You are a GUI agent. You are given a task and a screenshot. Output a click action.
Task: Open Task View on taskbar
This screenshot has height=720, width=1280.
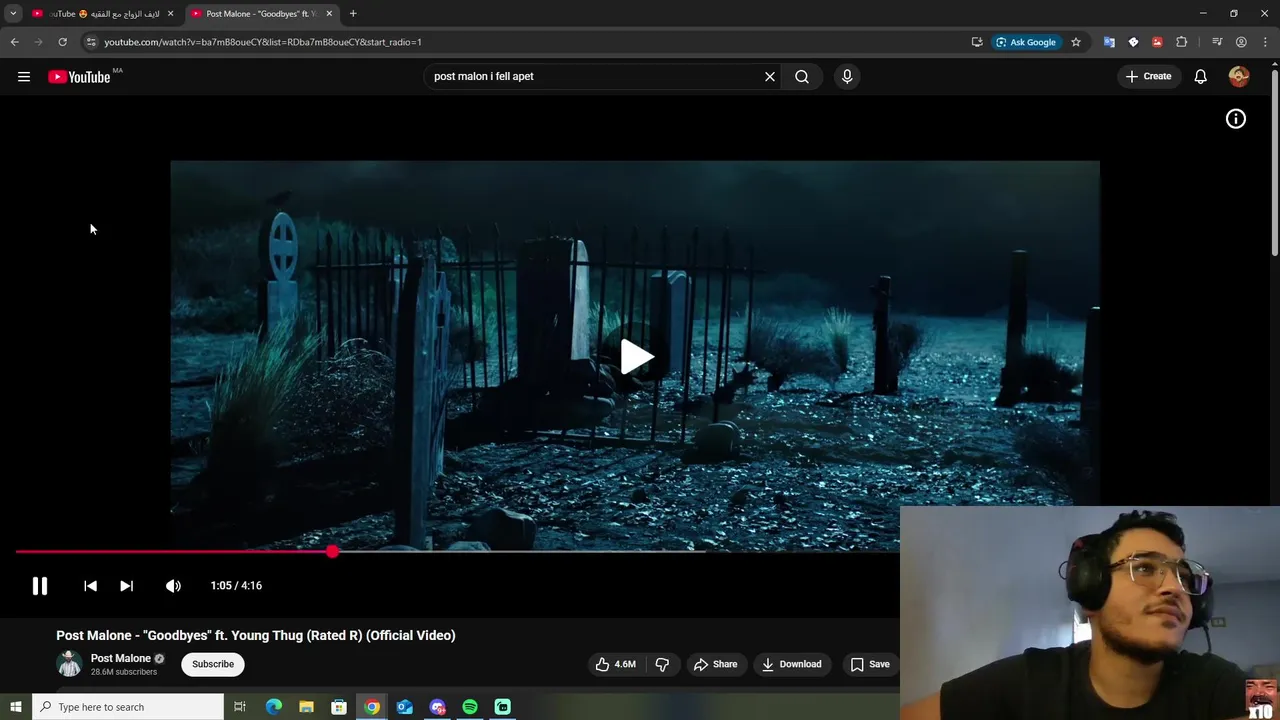tap(240, 707)
